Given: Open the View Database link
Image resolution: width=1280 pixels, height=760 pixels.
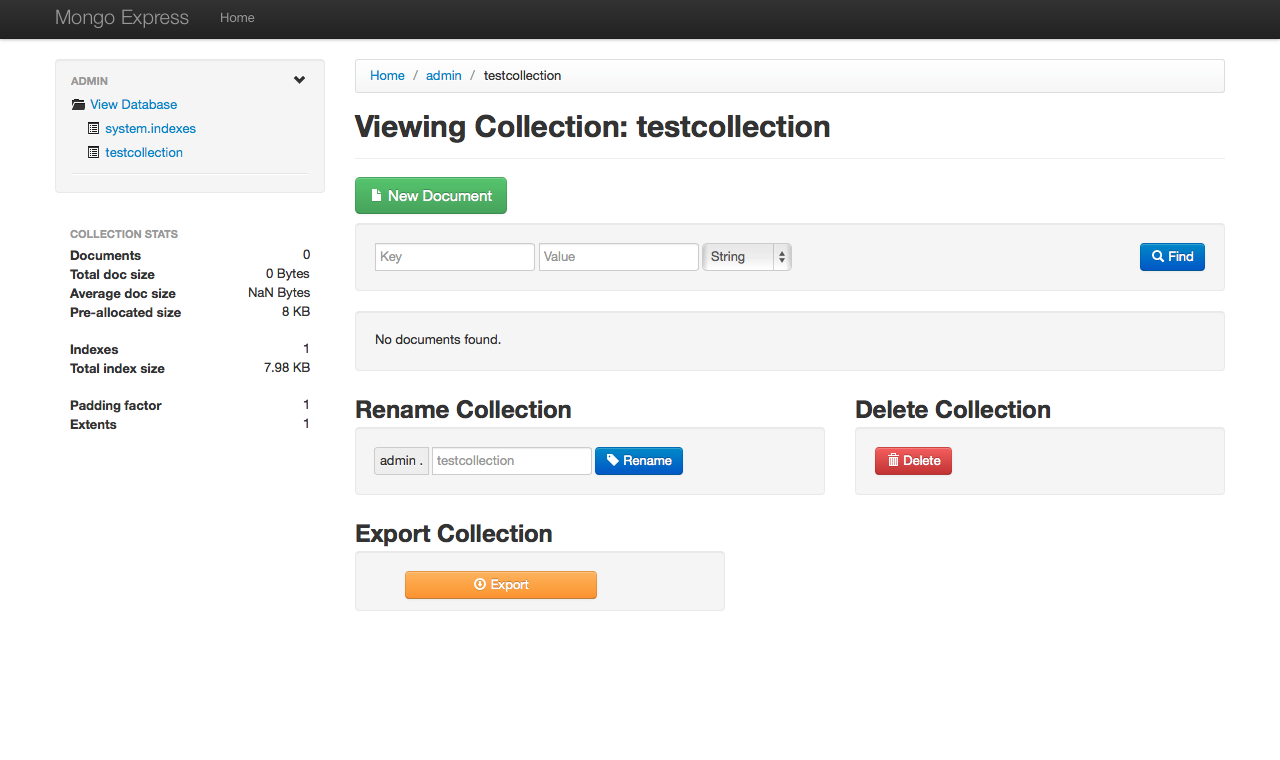Looking at the screenshot, I should [x=133, y=105].
